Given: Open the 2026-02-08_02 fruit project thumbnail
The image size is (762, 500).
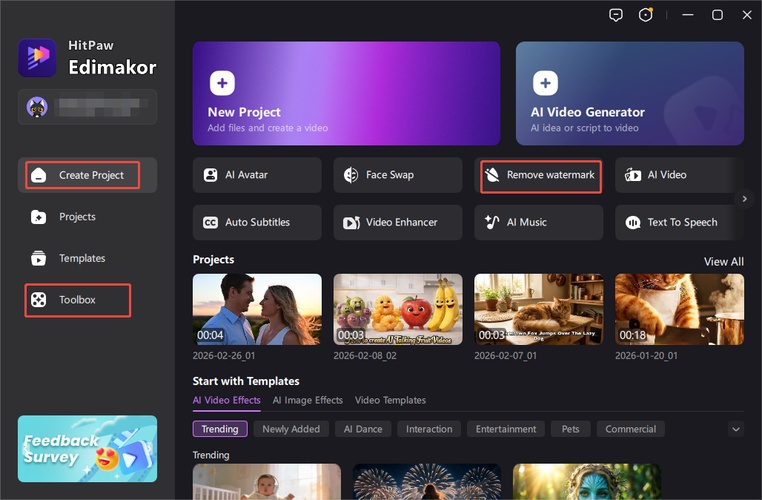Looking at the screenshot, I should point(398,310).
